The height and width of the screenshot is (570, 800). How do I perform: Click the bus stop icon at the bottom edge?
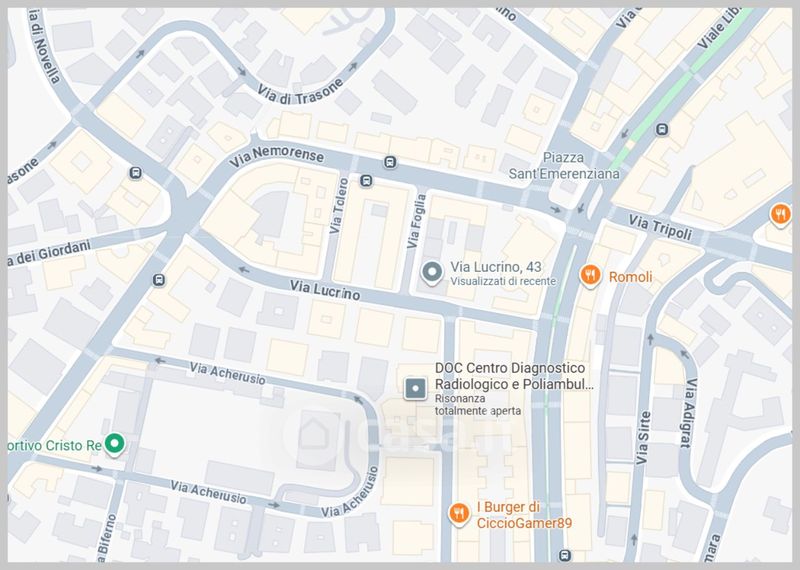click(x=564, y=555)
